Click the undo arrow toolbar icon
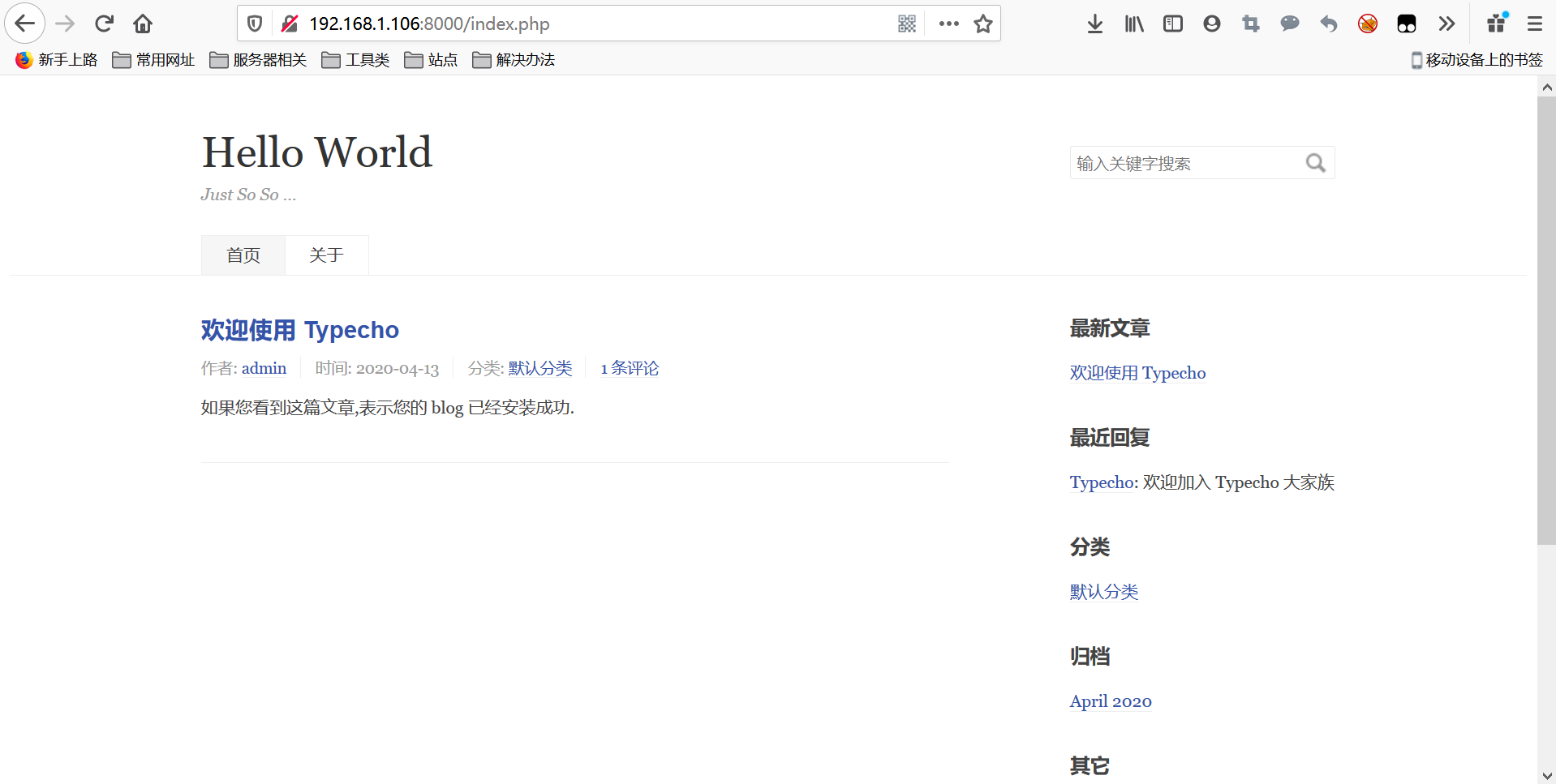Screen dimensions: 1556x784 click(1329, 24)
